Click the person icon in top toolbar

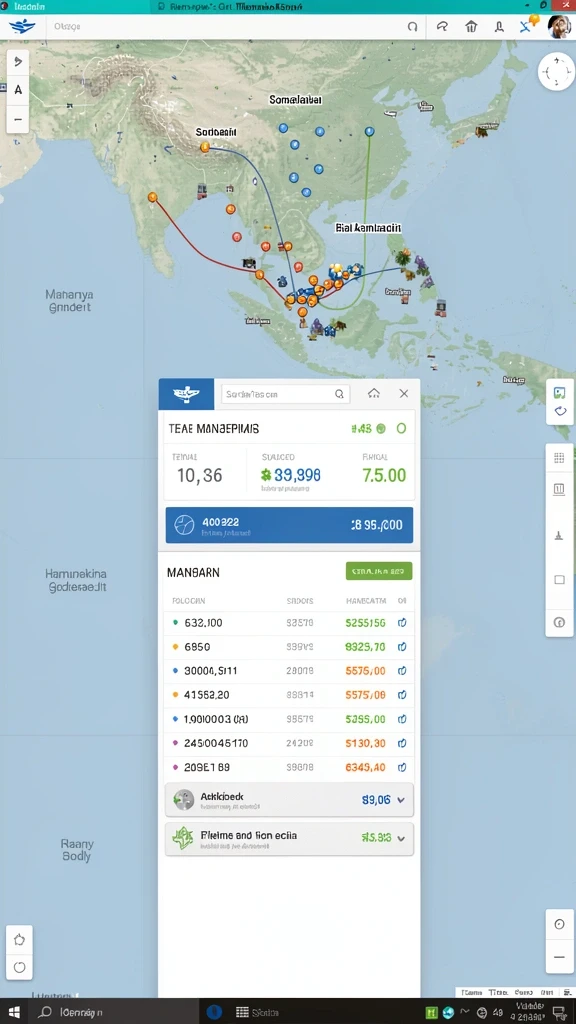500,27
